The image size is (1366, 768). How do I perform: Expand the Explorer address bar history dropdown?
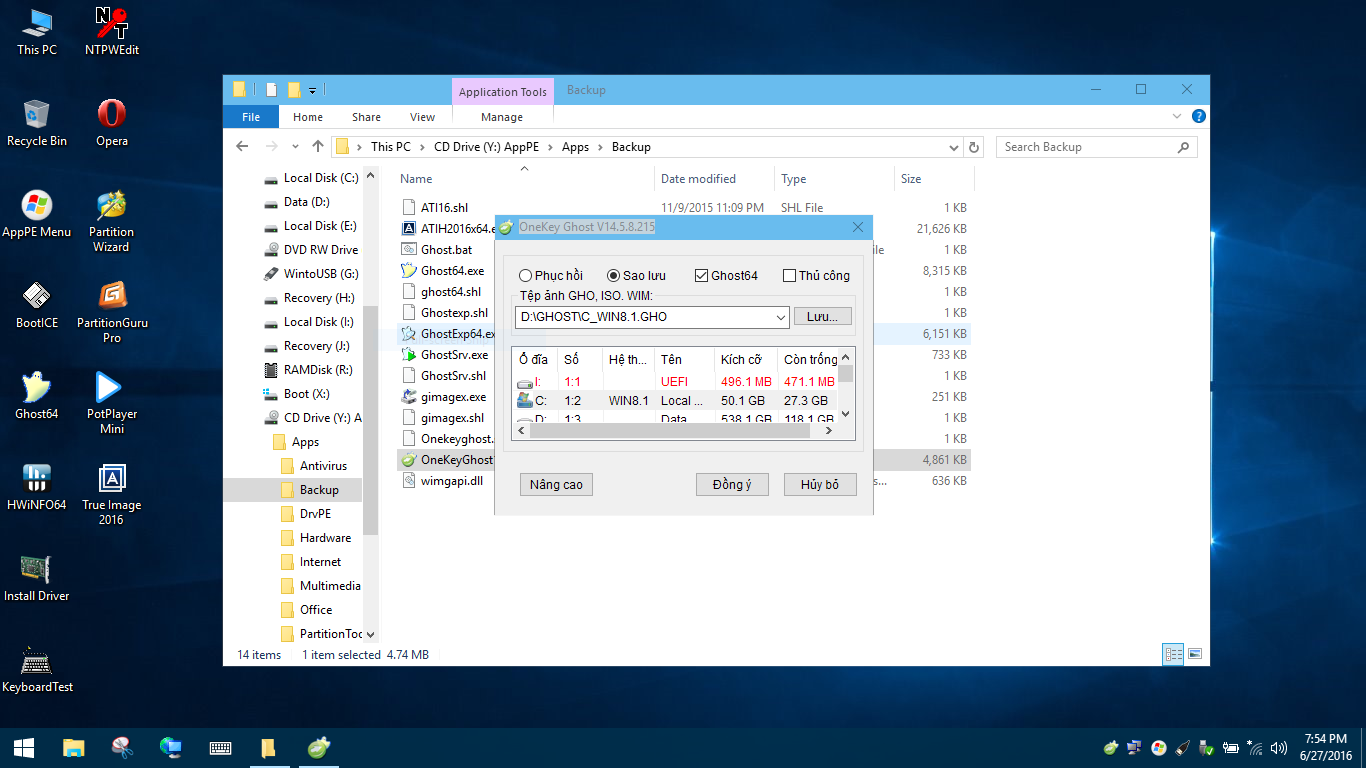pos(954,147)
